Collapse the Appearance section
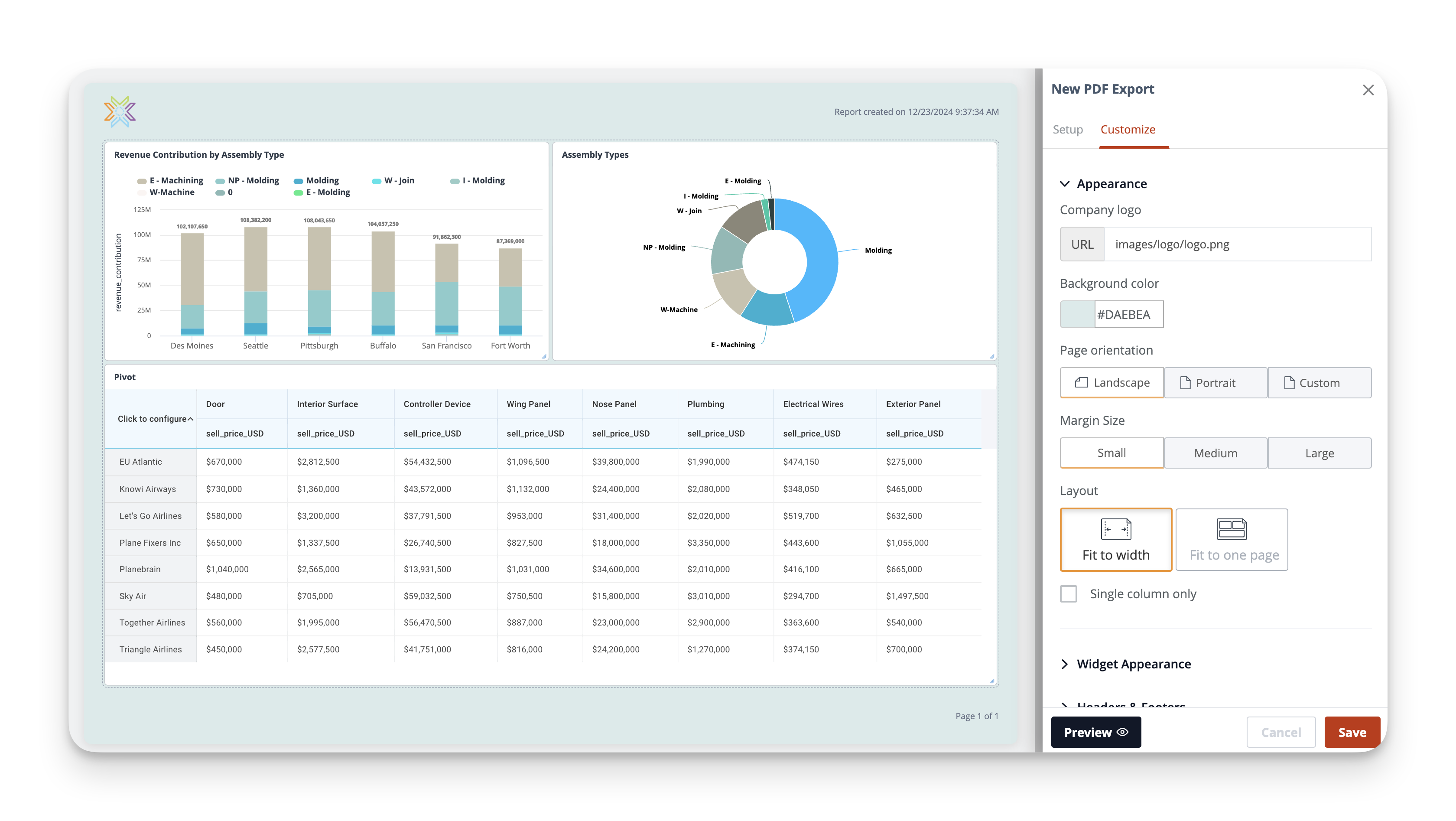The image size is (1456, 821). (x=1065, y=184)
